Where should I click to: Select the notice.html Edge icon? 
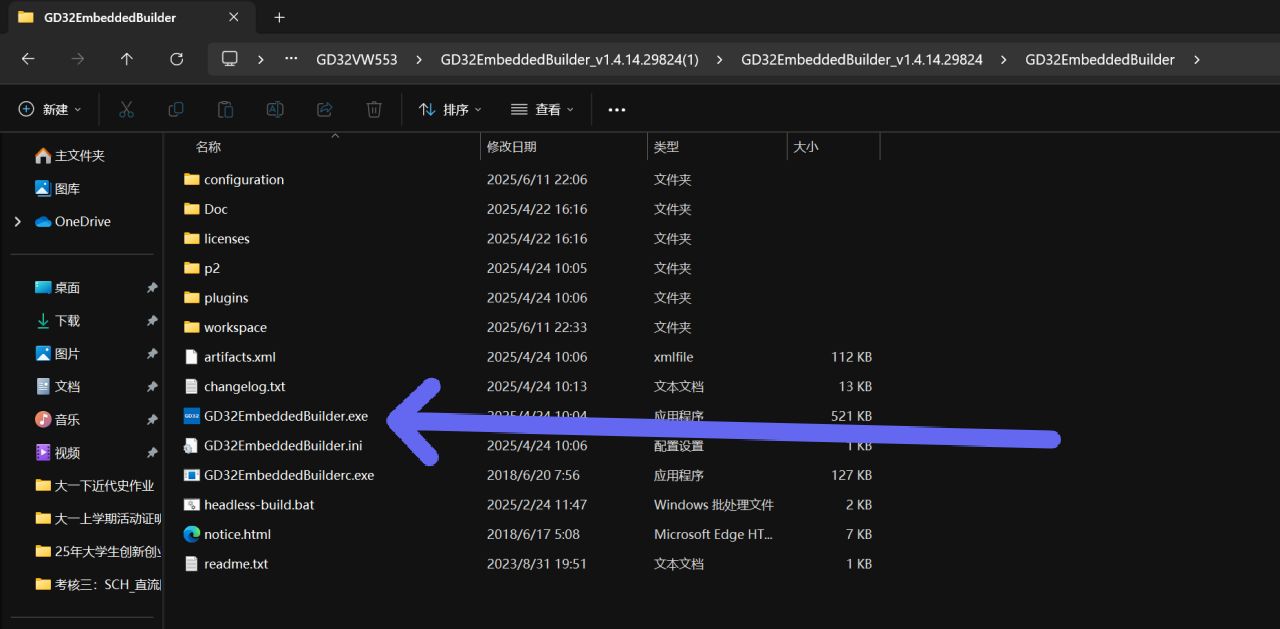(x=192, y=534)
